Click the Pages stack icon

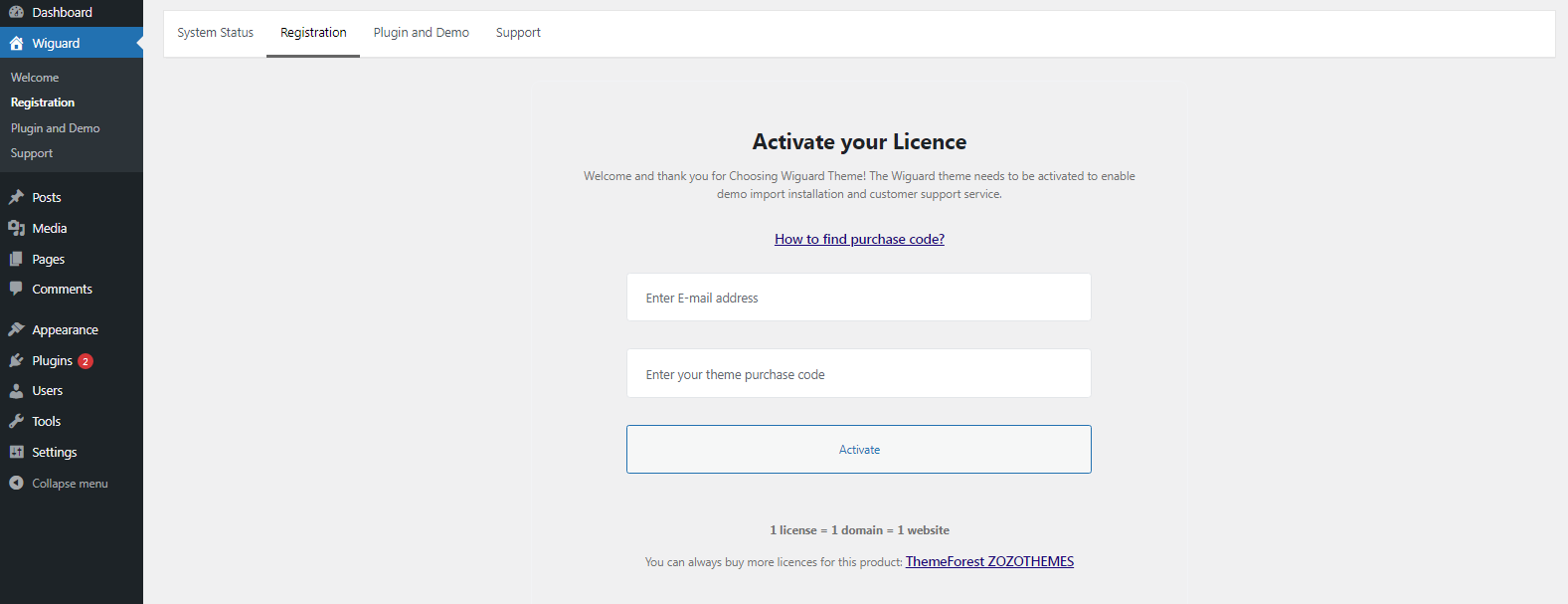(x=16, y=259)
